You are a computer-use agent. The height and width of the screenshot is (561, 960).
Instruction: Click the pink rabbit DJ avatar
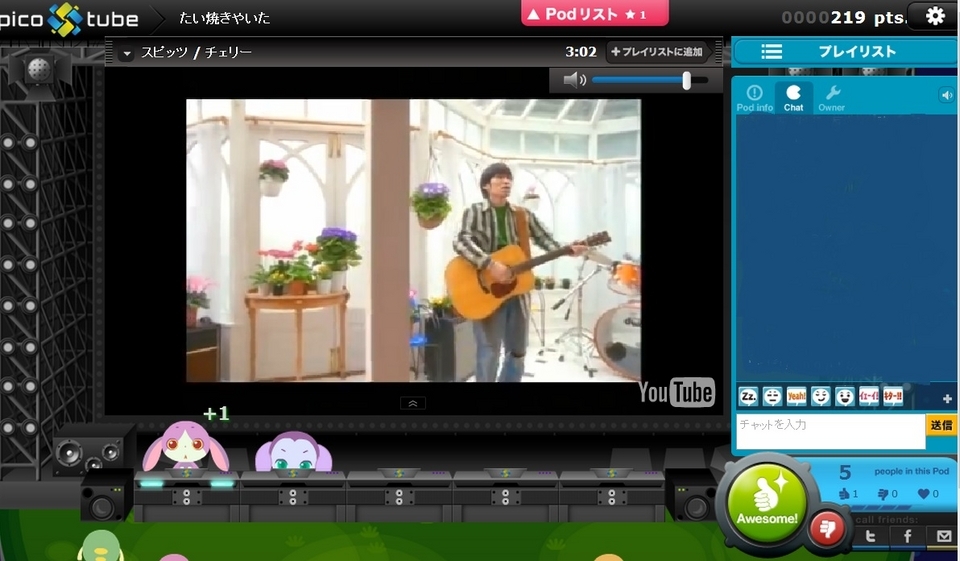[x=186, y=446]
